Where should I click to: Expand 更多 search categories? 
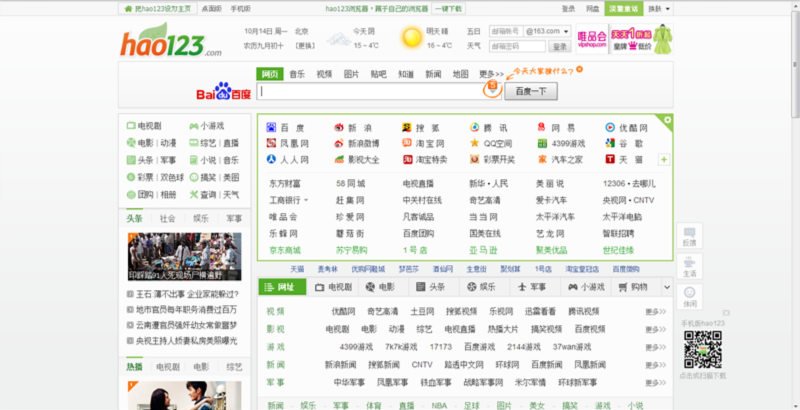pos(491,74)
